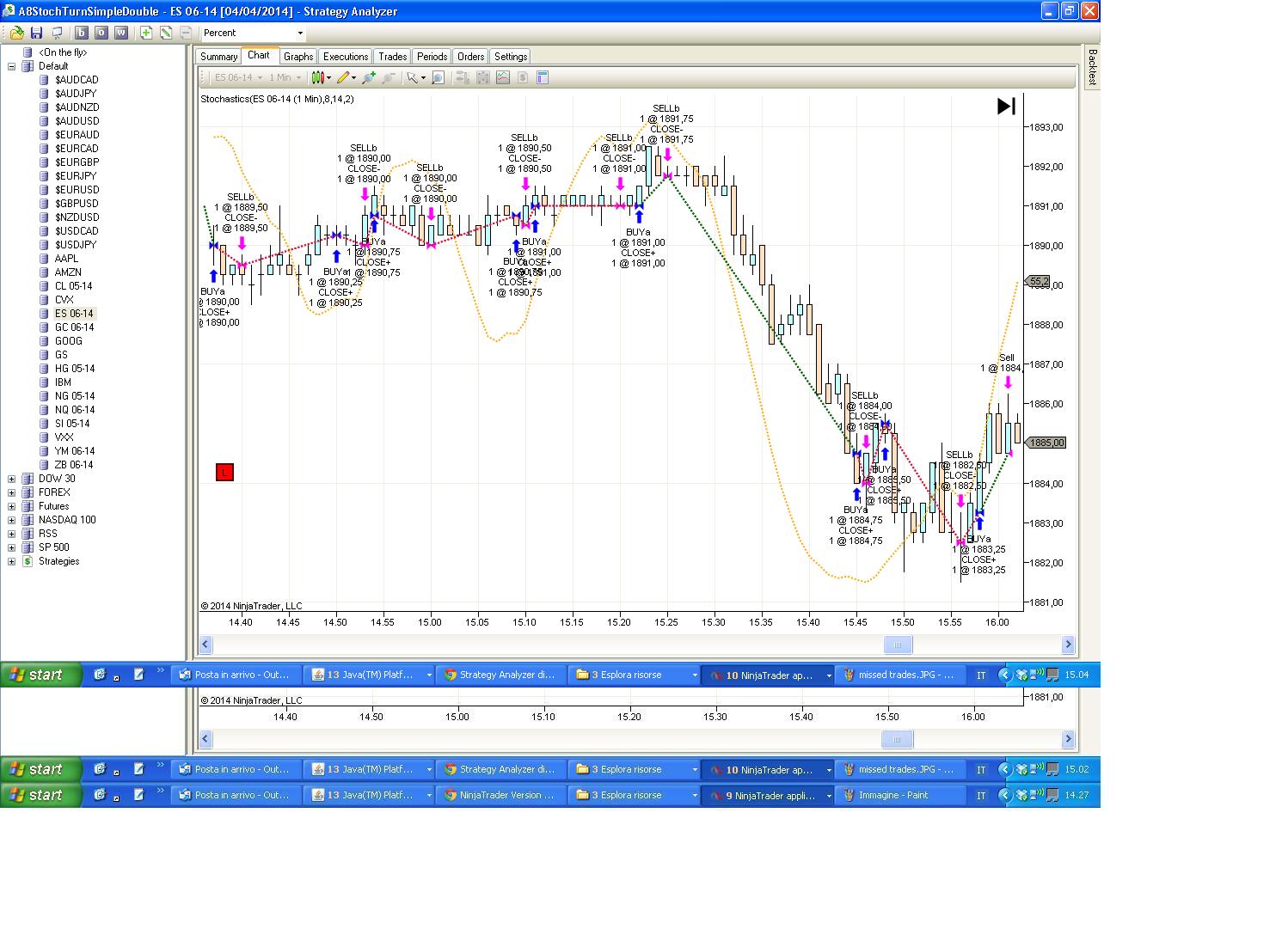
Task: Click the plug icon with green plus
Action: 369,77
